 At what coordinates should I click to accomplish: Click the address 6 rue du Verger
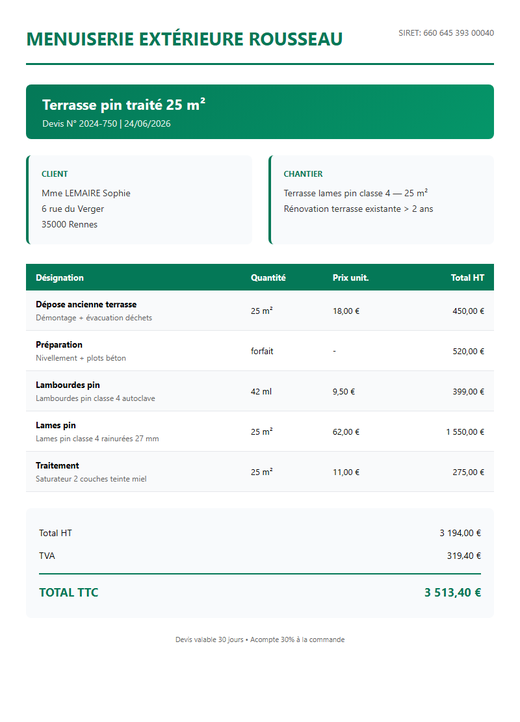(x=73, y=209)
